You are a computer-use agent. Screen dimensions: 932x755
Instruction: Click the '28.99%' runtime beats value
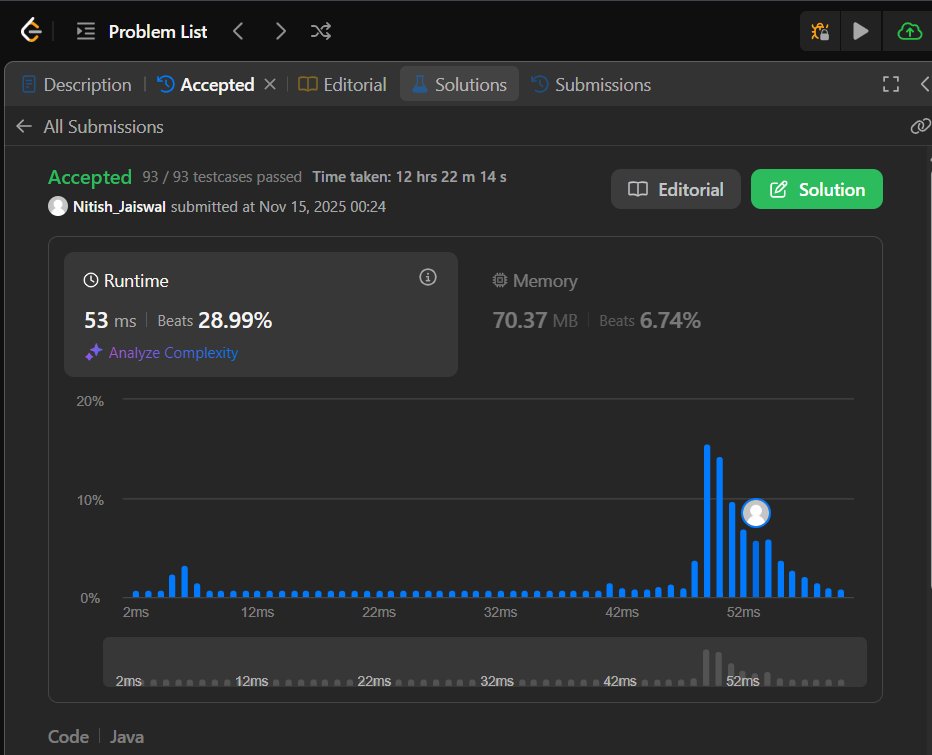(235, 320)
